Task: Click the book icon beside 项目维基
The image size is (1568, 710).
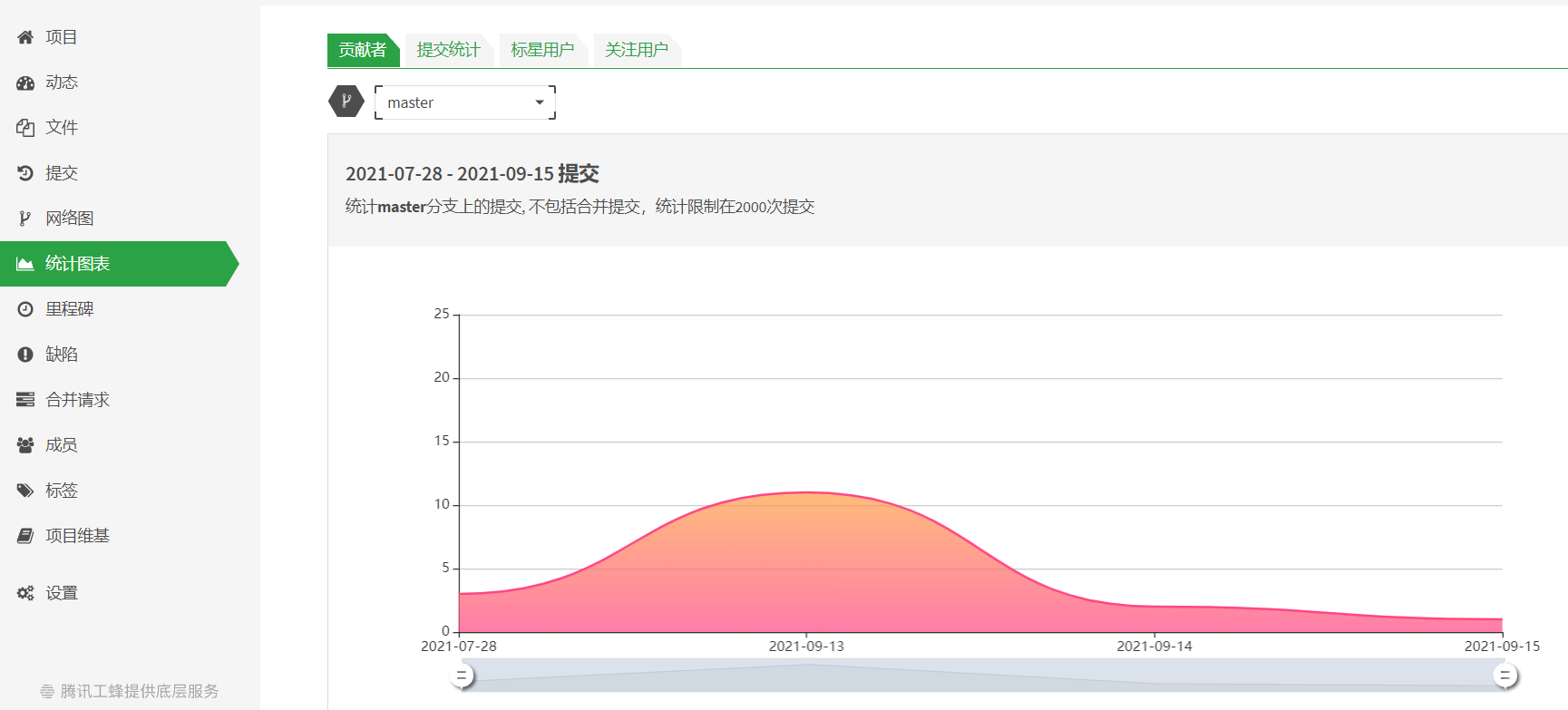Action: click(x=25, y=536)
